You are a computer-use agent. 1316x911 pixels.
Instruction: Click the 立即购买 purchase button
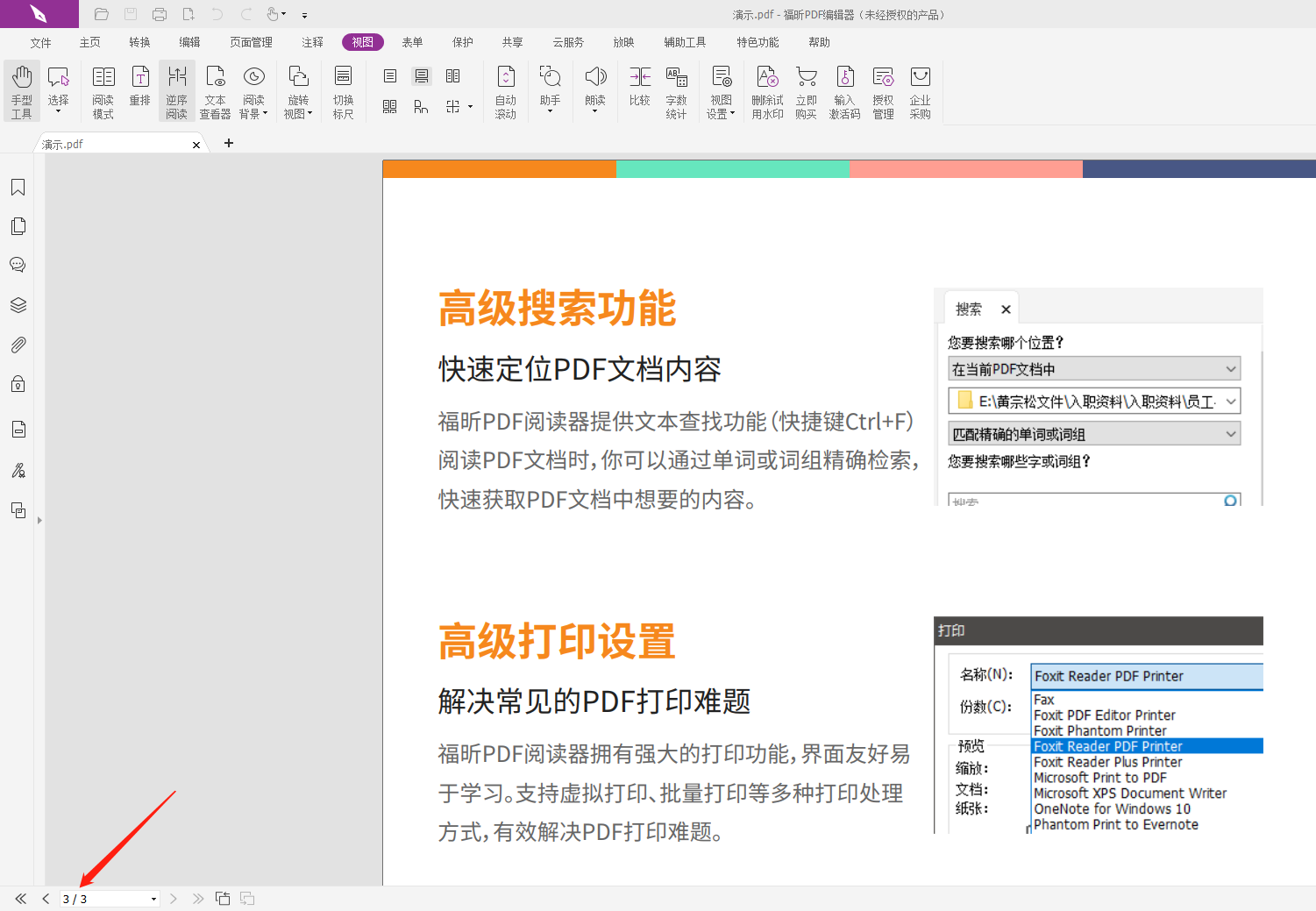point(806,88)
